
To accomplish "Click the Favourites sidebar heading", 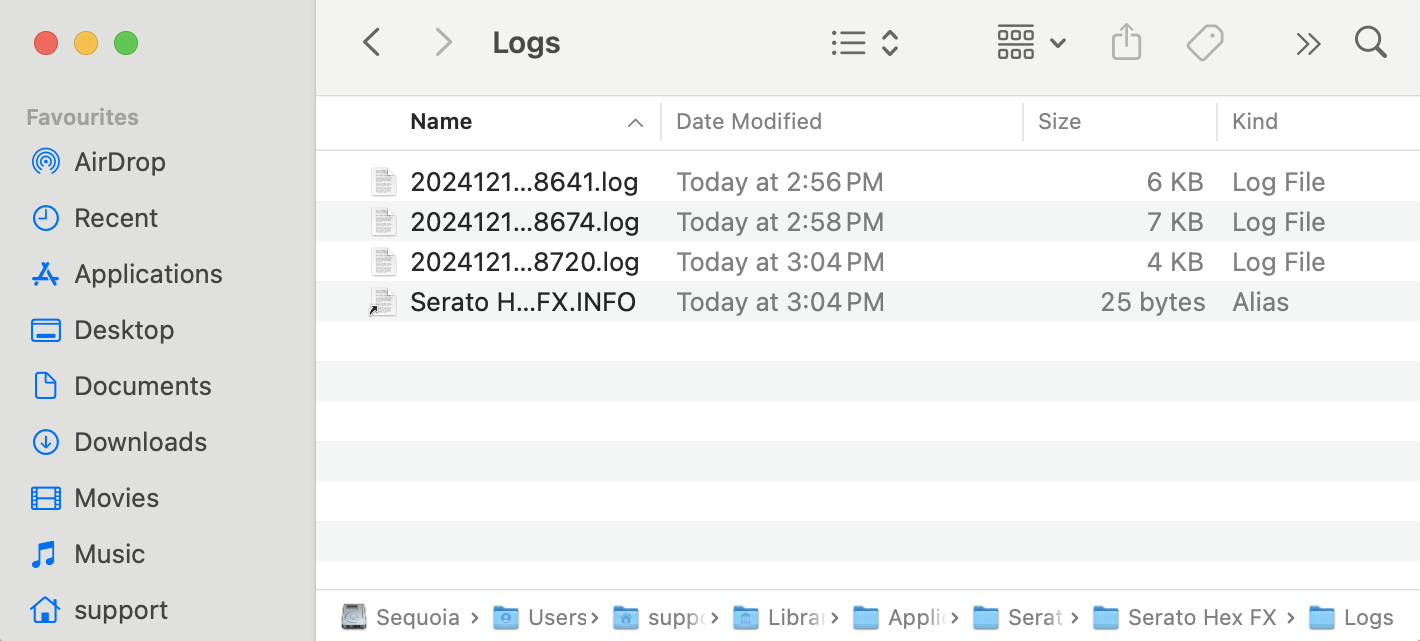I will click(82, 117).
